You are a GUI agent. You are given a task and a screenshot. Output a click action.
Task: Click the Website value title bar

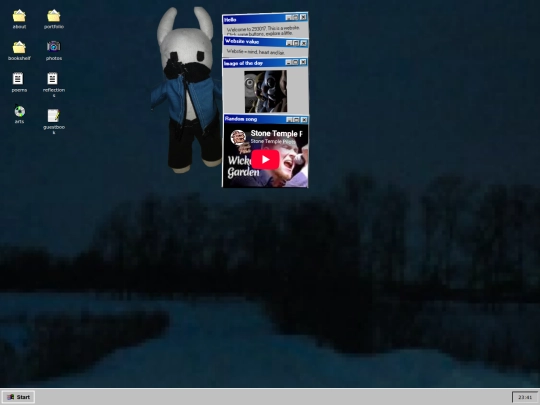click(266, 42)
